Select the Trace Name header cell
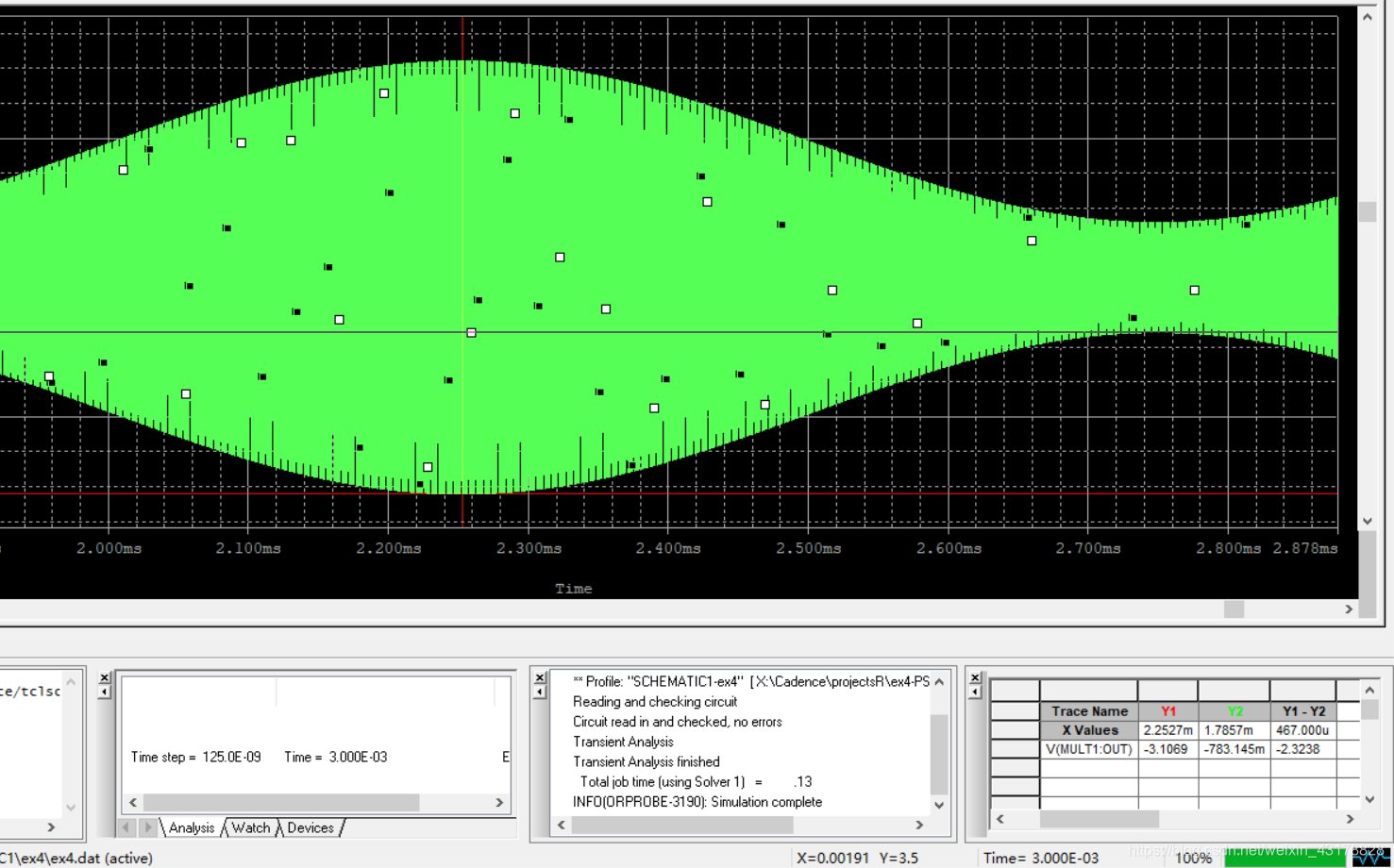The height and width of the screenshot is (868, 1394). (x=1089, y=711)
